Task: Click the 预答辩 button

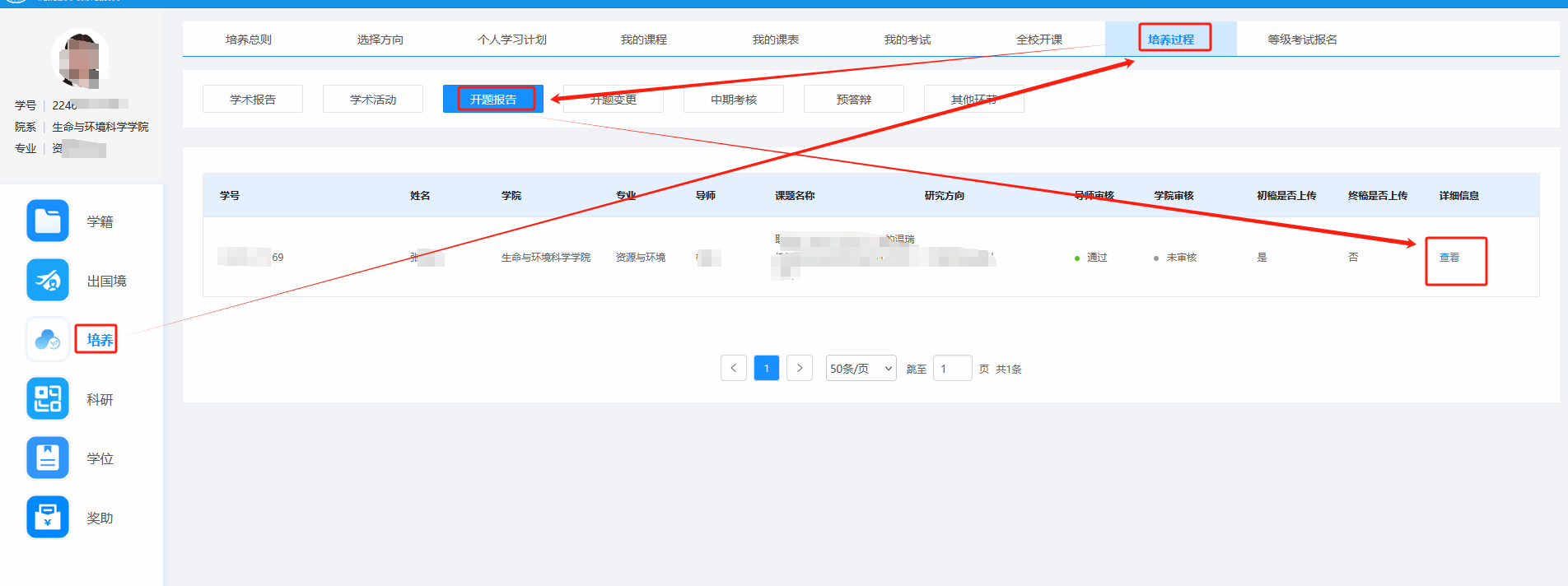Action: (x=853, y=100)
